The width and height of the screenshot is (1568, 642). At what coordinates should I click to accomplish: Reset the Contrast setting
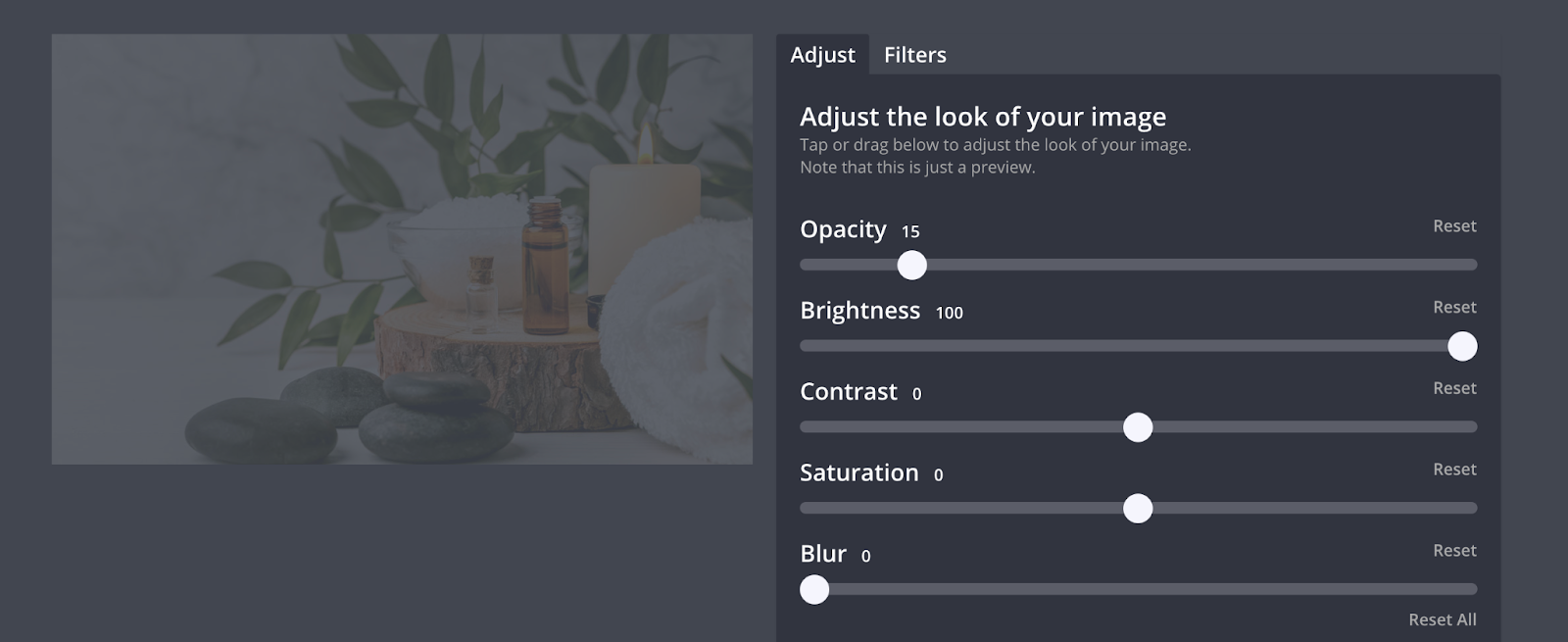pyautogui.click(x=1453, y=389)
